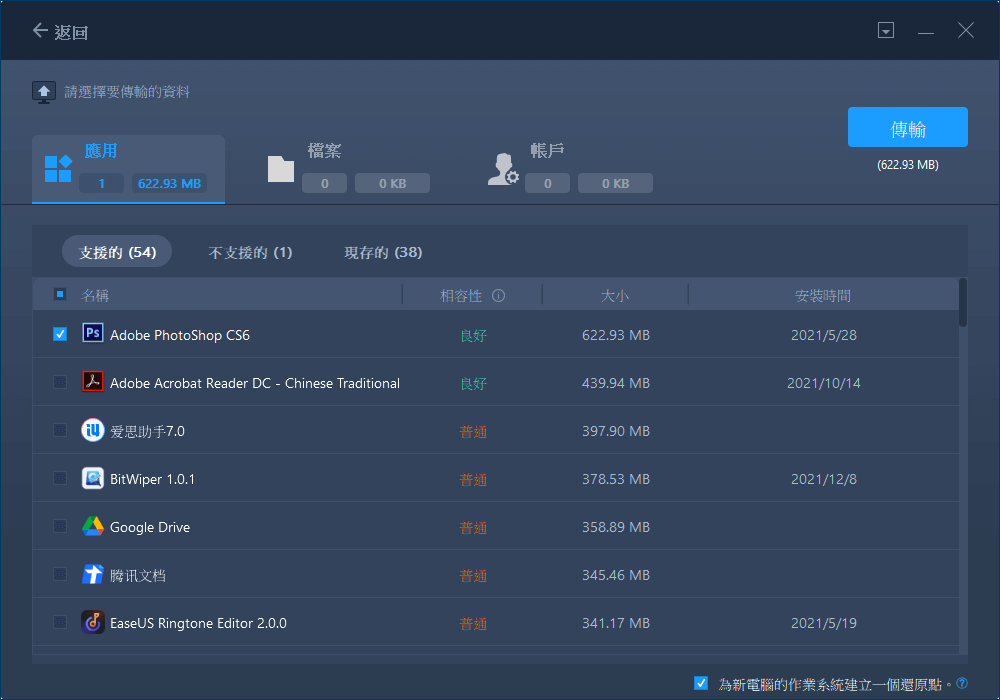Screen dimensions: 1000x700
Task: Open the 現存的 (38) tab
Action: (x=383, y=252)
